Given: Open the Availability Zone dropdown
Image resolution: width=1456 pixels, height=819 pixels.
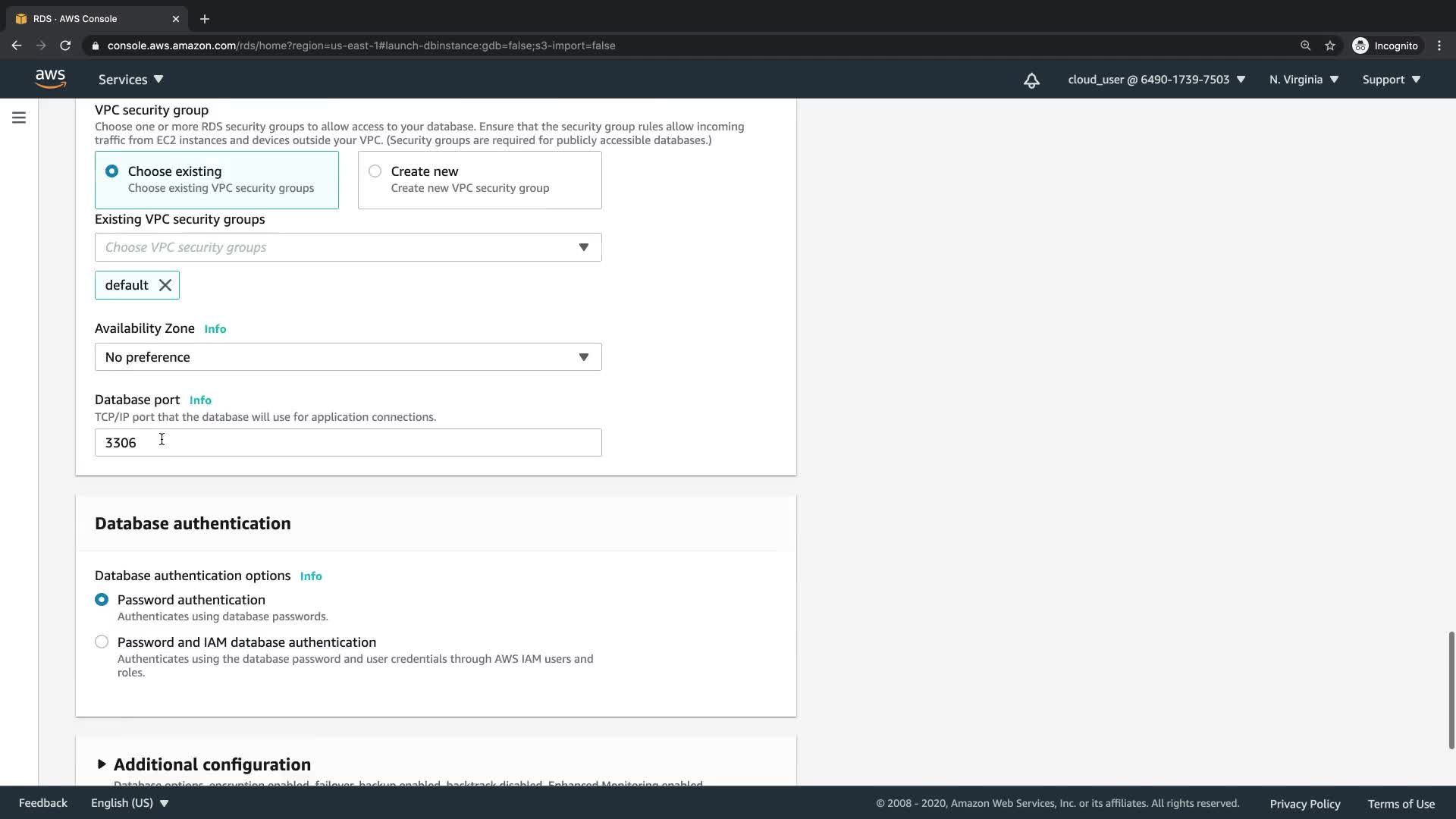Looking at the screenshot, I should pyautogui.click(x=348, y=357).
